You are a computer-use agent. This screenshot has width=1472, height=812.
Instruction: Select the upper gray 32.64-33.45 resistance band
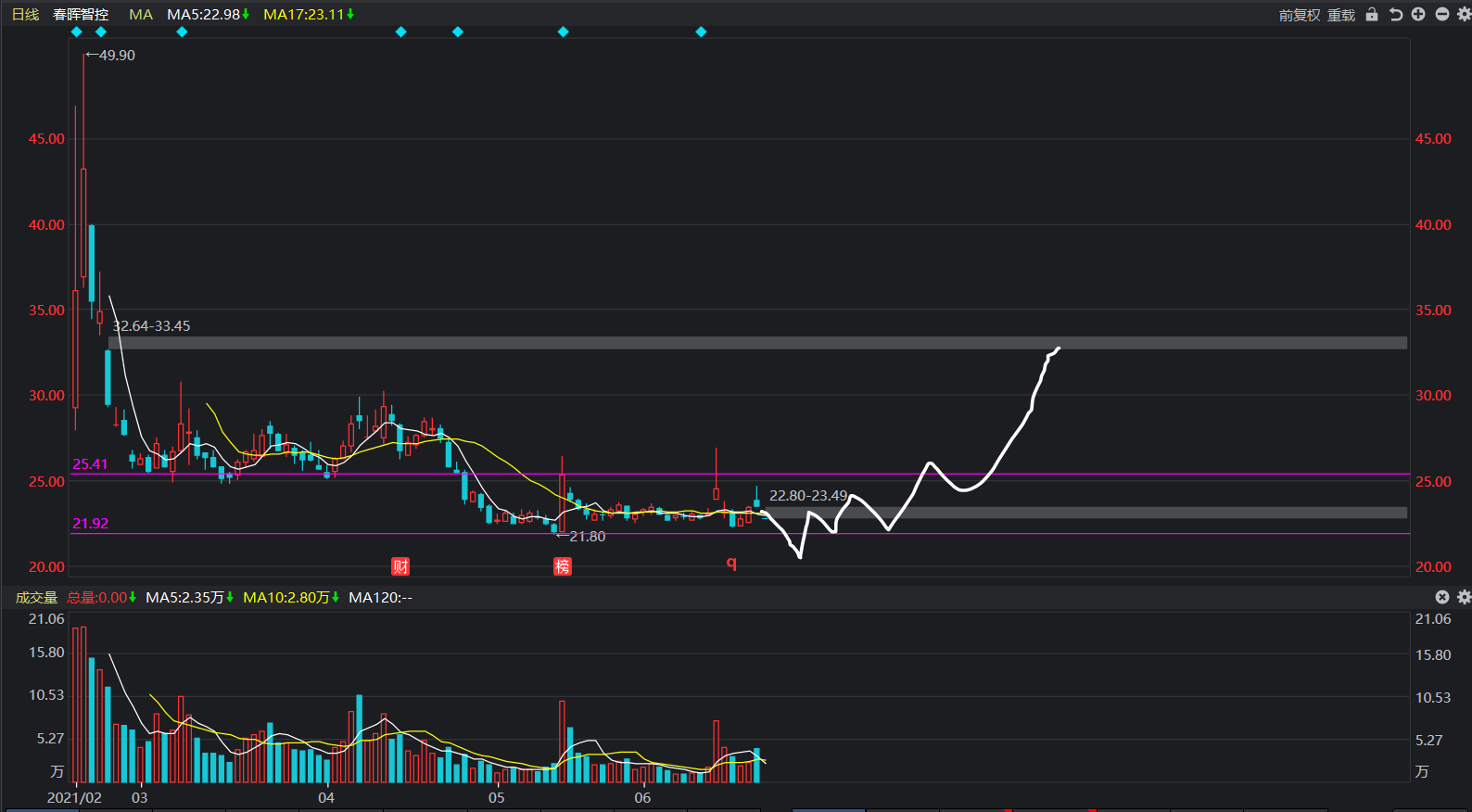tap(757, 343)
